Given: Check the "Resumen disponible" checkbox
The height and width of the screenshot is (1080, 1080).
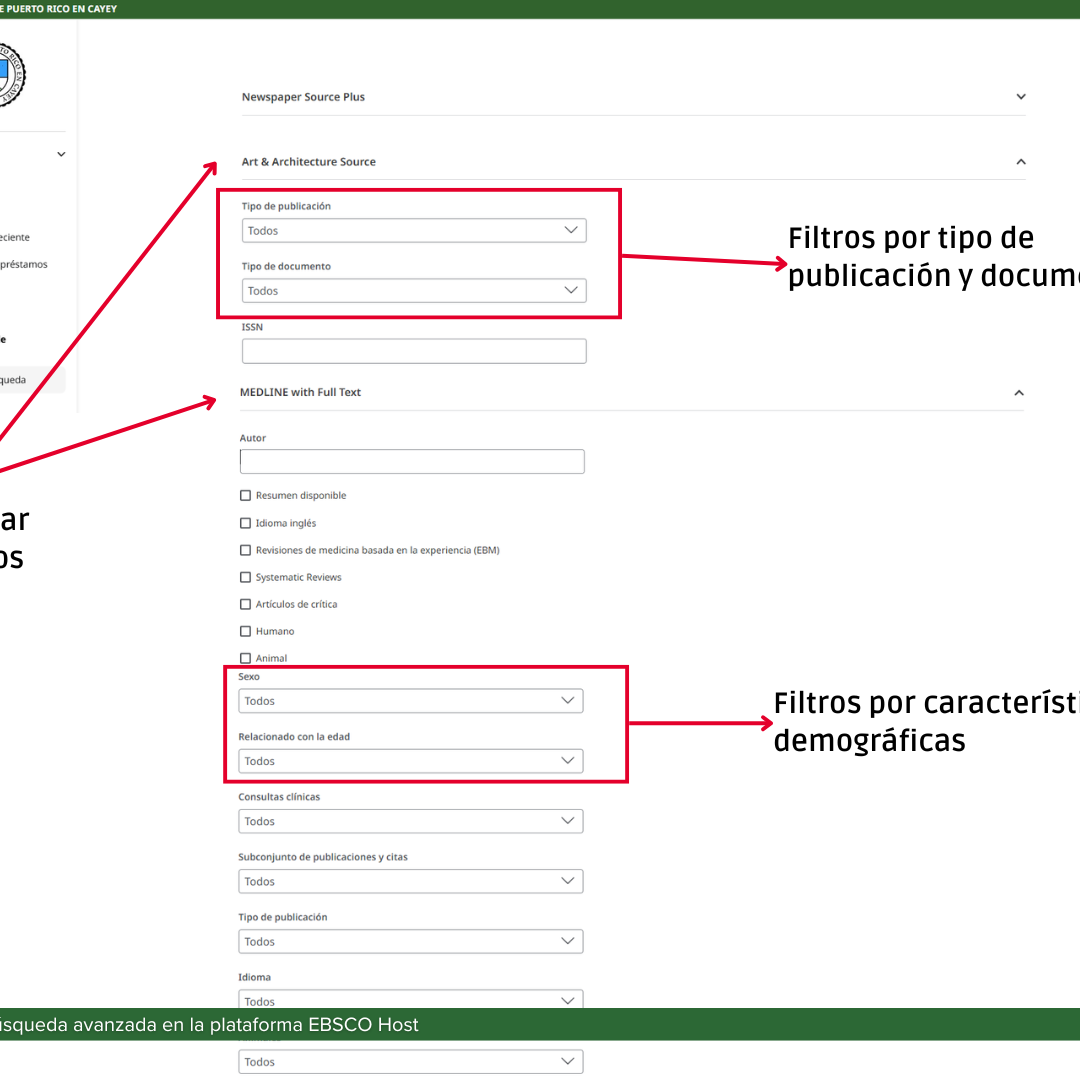Looking at the screenshot, I should point(245,495).
